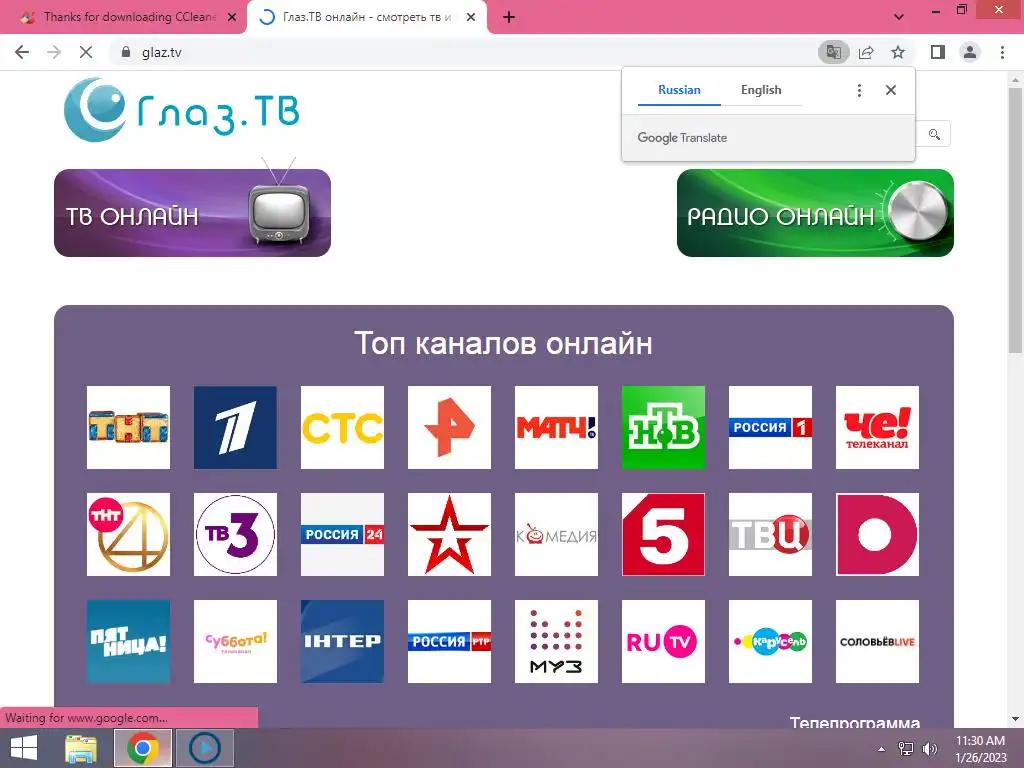Open the ТВЦ channel logo

tap(771, 534)
